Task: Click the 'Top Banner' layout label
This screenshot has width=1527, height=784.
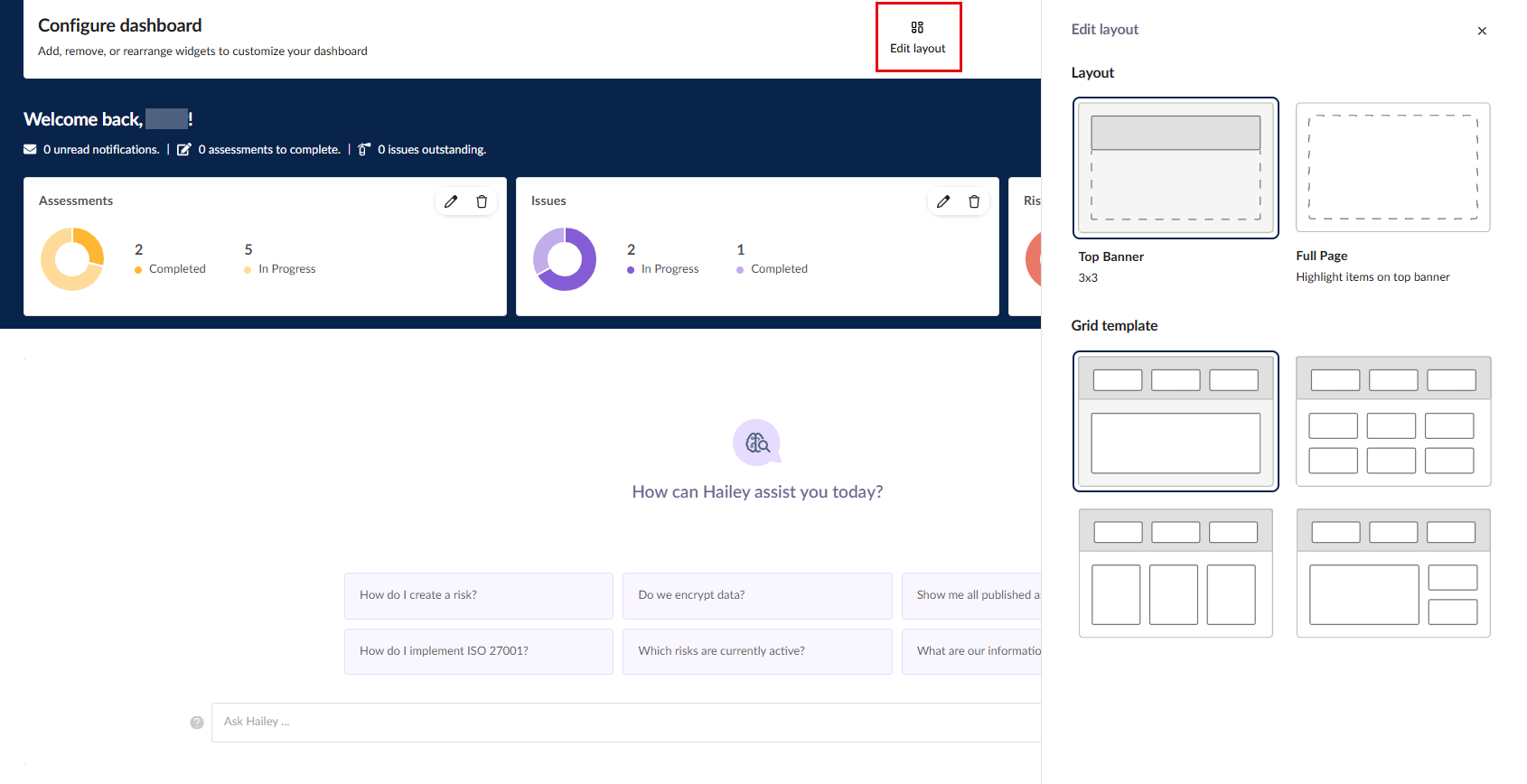Action: point(1110,257)
